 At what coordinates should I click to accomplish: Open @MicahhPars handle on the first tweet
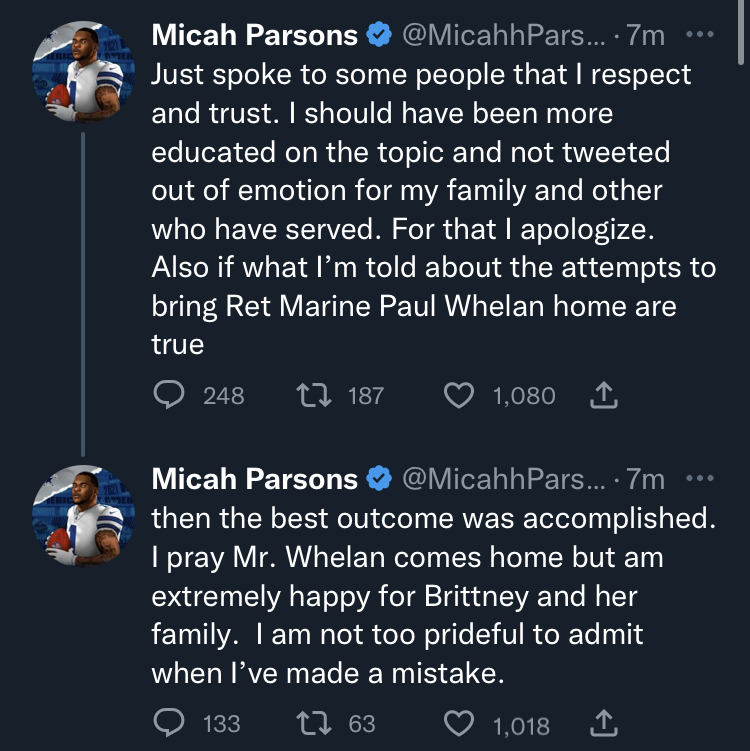click(503, 35)
